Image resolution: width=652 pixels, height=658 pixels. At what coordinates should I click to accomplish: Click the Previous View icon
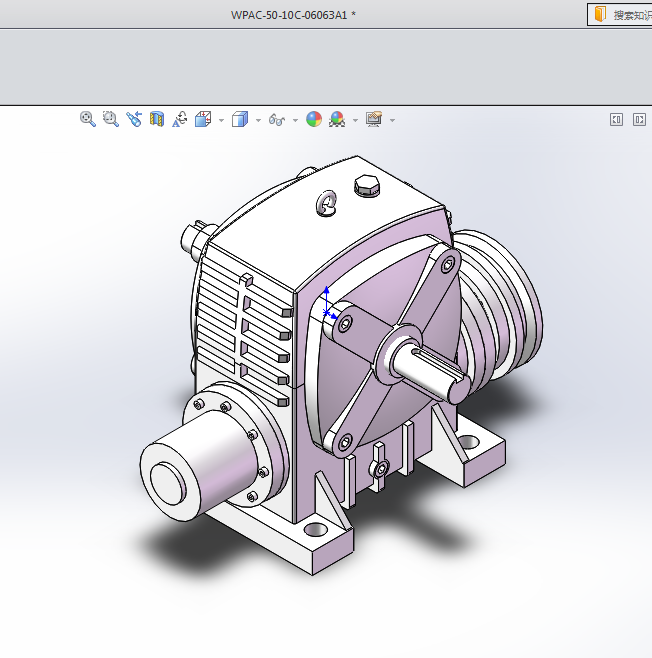134,119
